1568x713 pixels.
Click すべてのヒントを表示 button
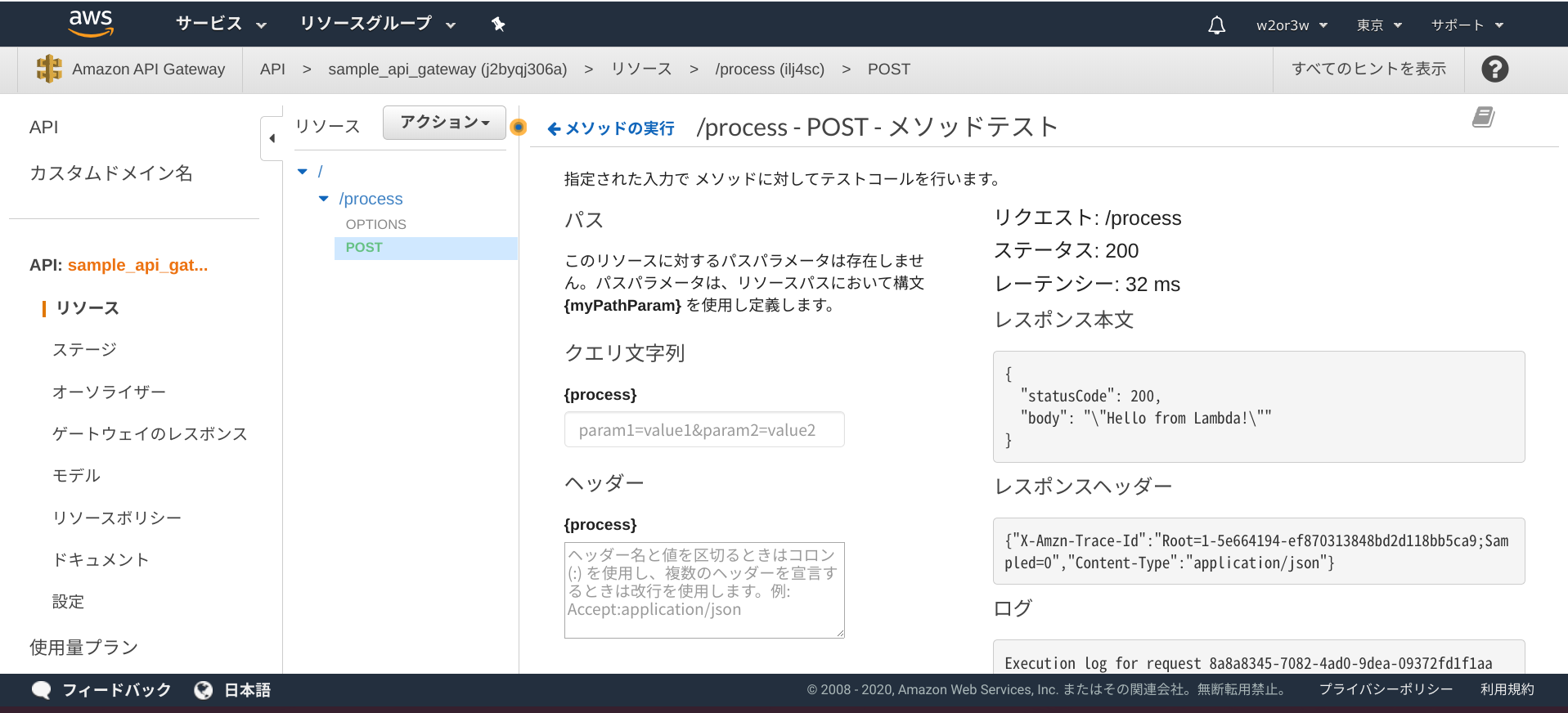[x=1368, y=70]
